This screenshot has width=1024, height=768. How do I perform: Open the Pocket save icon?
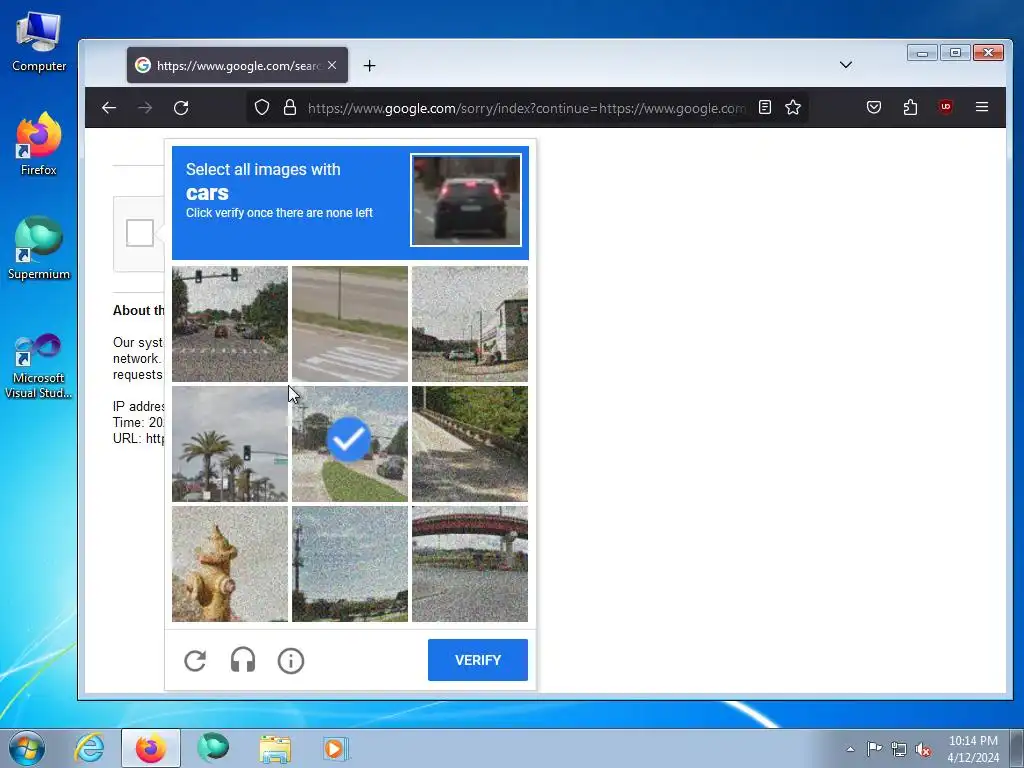[x=874, y=107]
